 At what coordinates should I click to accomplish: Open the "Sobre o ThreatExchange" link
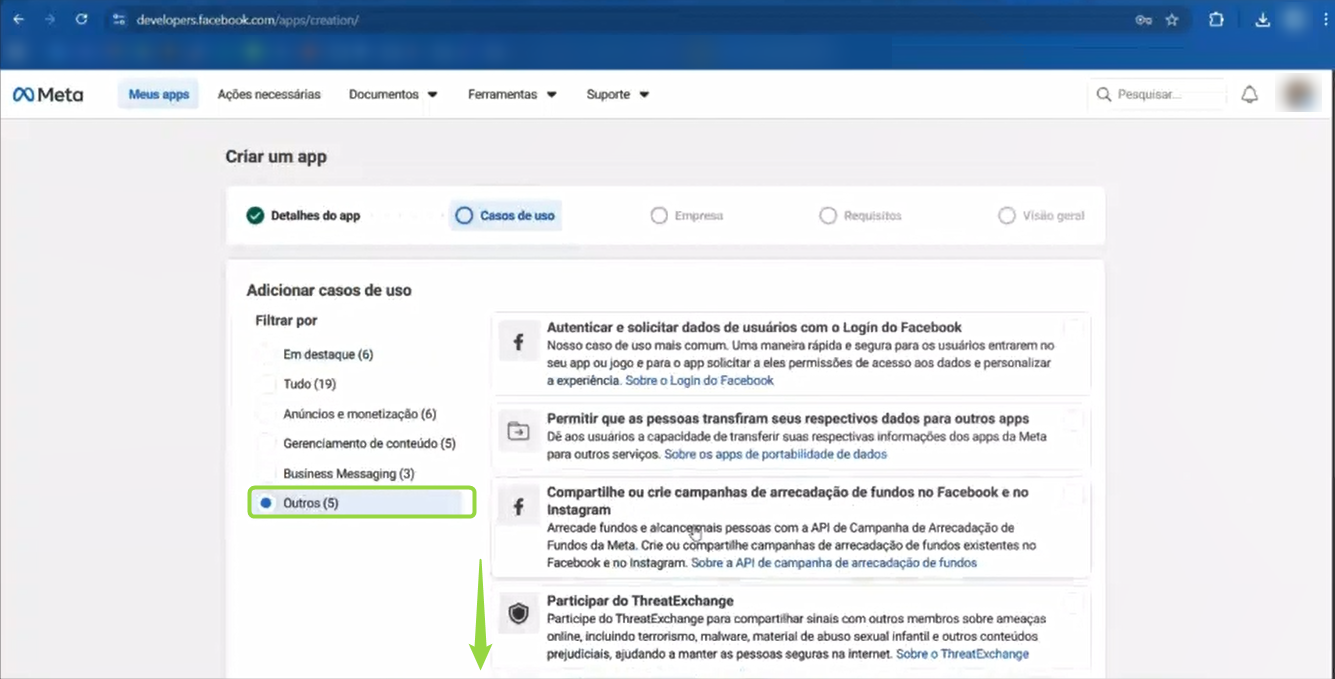tap(962, 654)
